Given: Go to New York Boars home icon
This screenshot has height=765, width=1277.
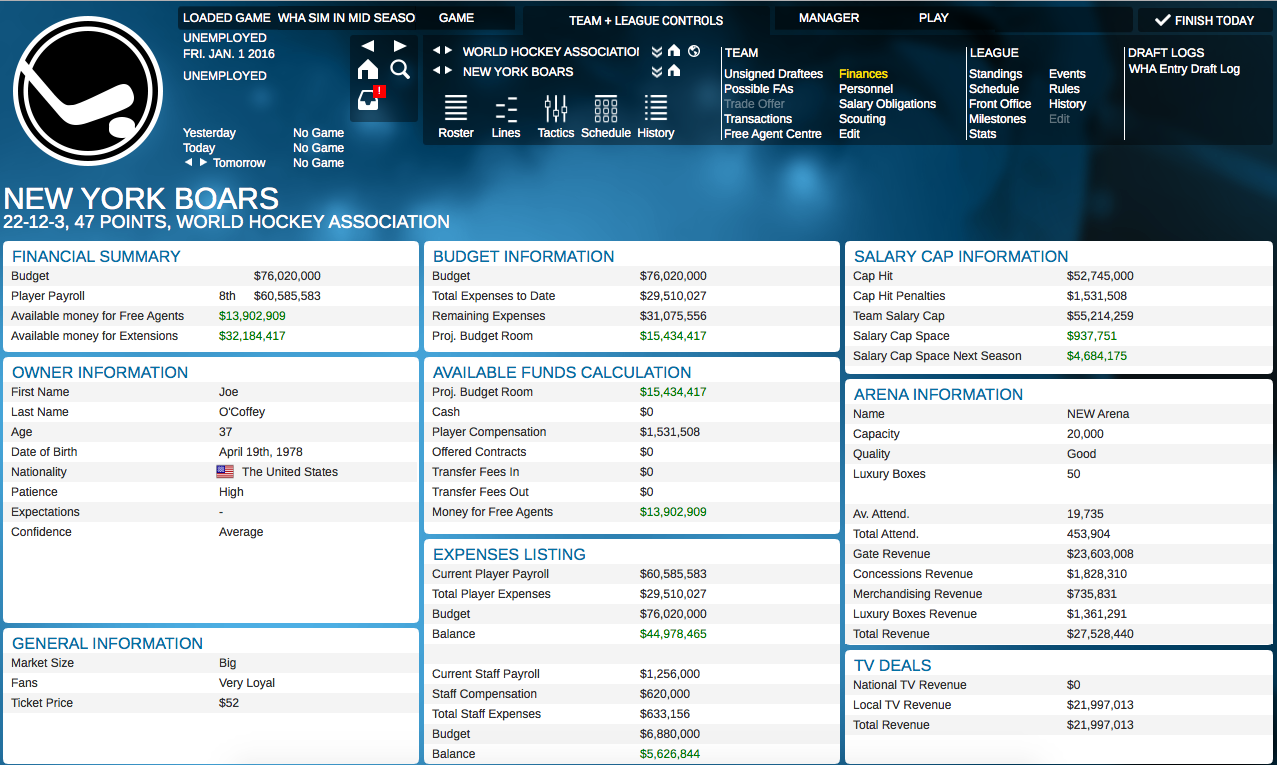Looking at the screenshot, I should click(674, 71).
